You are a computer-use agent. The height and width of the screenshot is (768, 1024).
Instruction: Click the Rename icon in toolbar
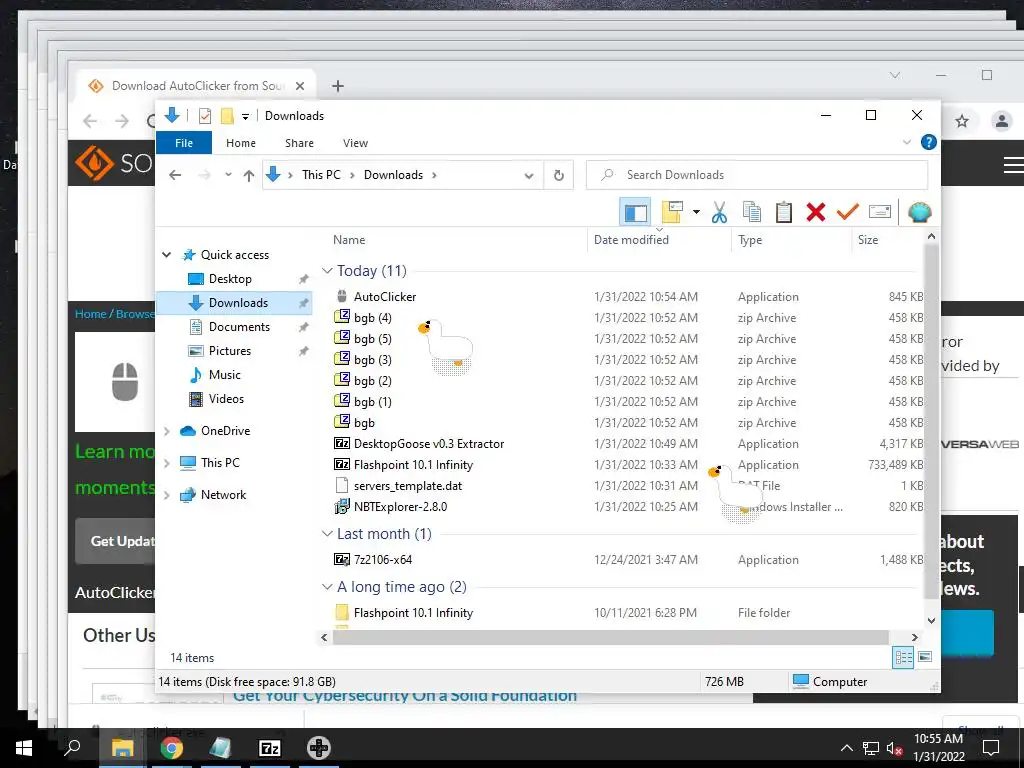(x=880, y=212)
